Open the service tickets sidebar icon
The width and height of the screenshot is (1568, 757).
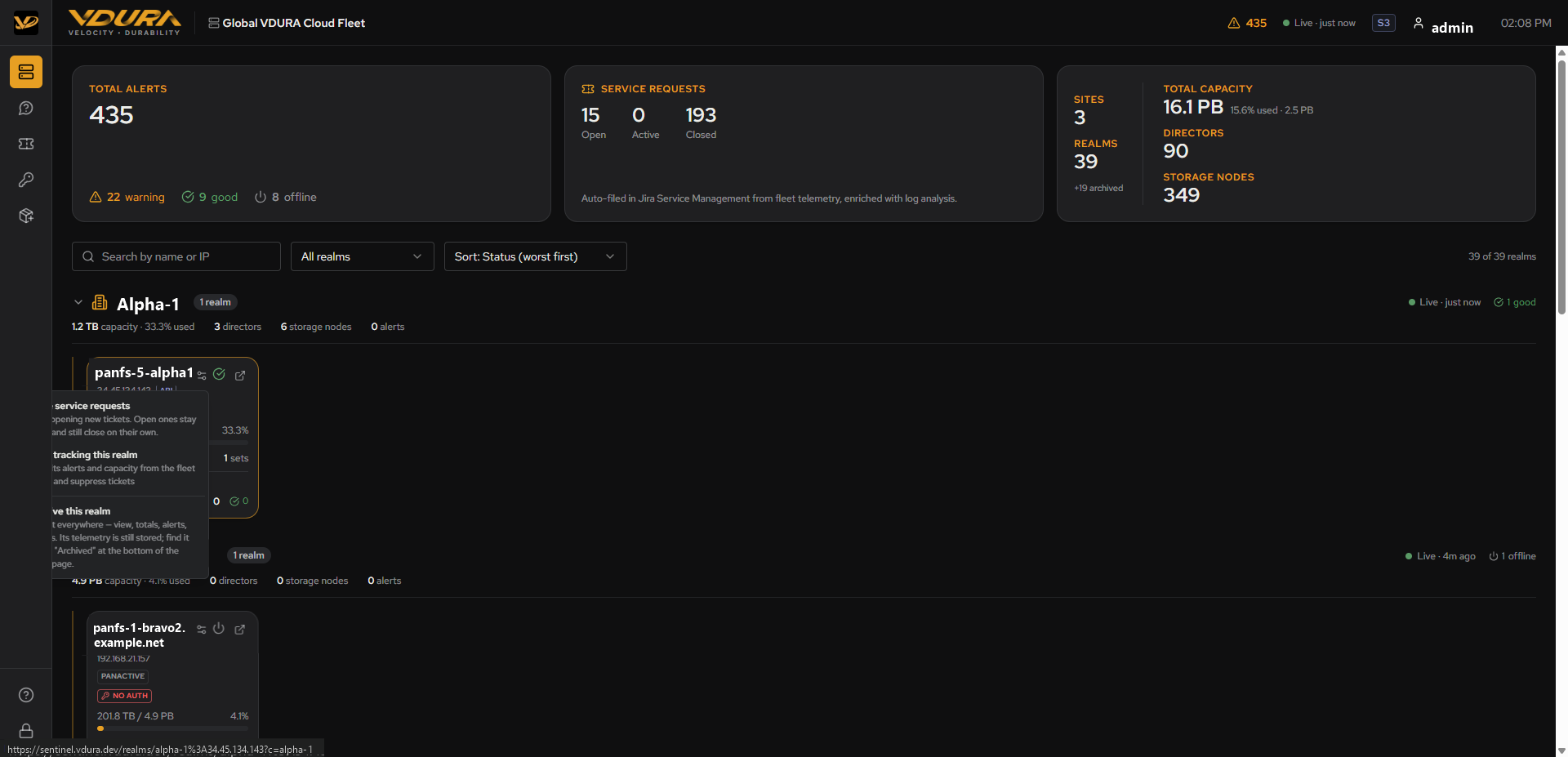(26, 144)
